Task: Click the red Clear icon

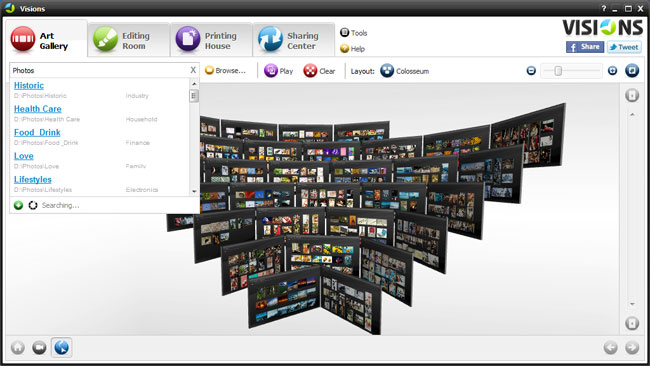Action: (310, 71)
